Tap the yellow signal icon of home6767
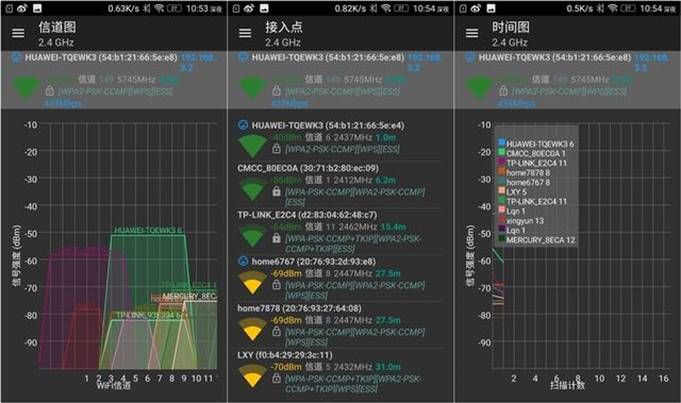681x403 pixels. coord(252,282)
